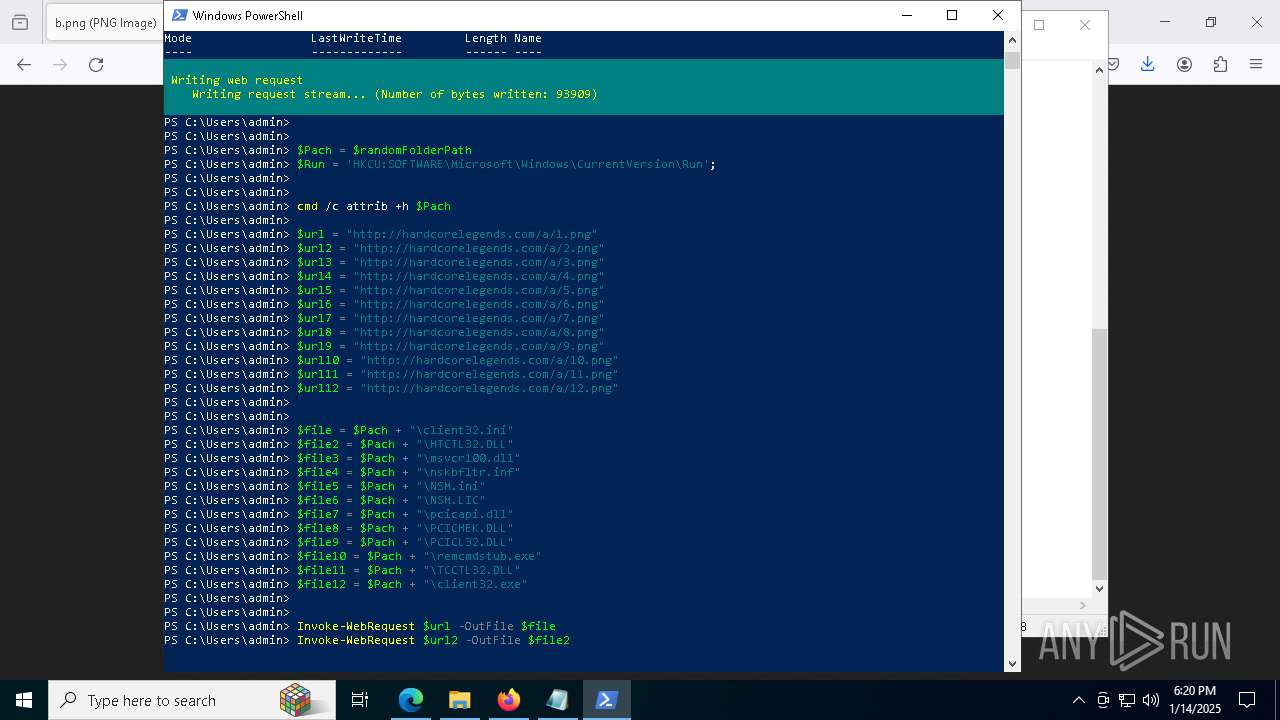Click the '\TCCTL32.DLL' file string
Viewport: 1280px width, 720px height.
point(472,570)
